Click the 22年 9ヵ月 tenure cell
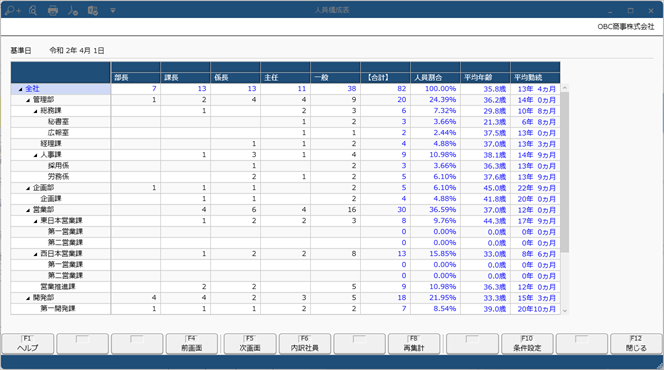 click(535, 188)
